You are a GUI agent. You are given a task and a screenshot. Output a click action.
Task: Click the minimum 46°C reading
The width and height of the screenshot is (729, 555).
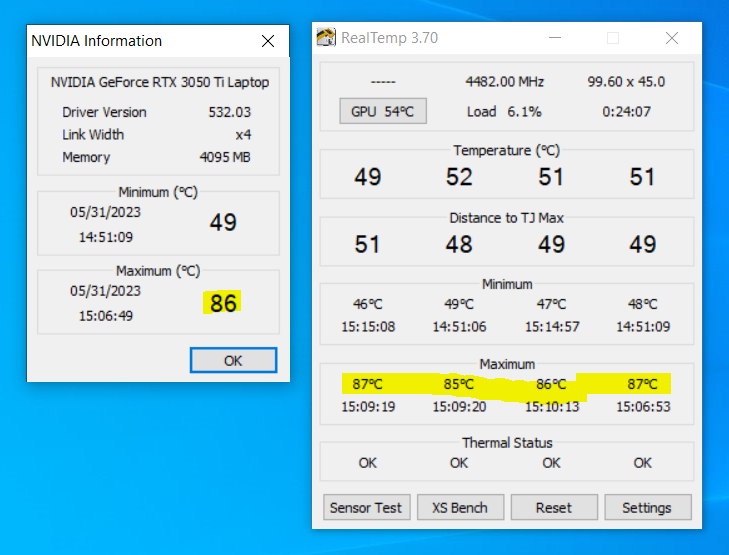(367, 304)
